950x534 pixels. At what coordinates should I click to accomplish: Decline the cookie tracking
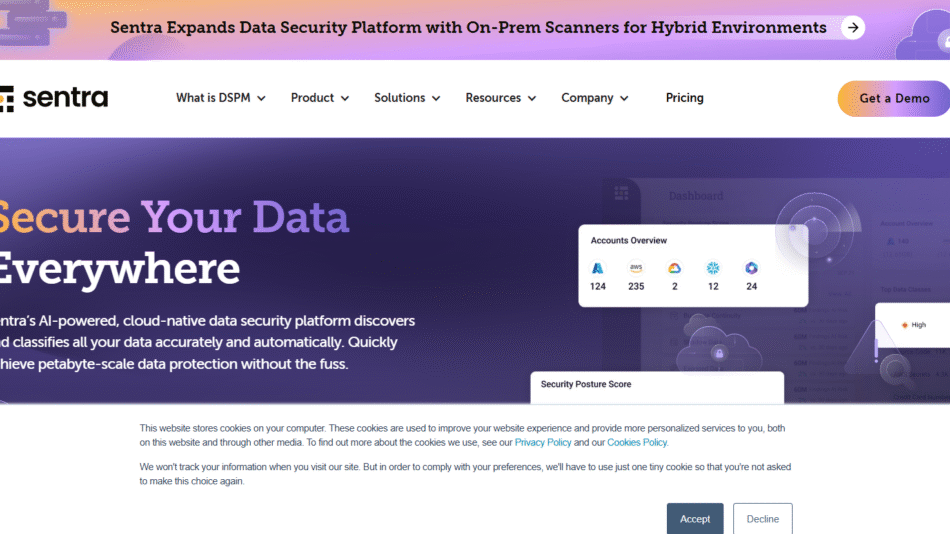(x=762, y=519)
